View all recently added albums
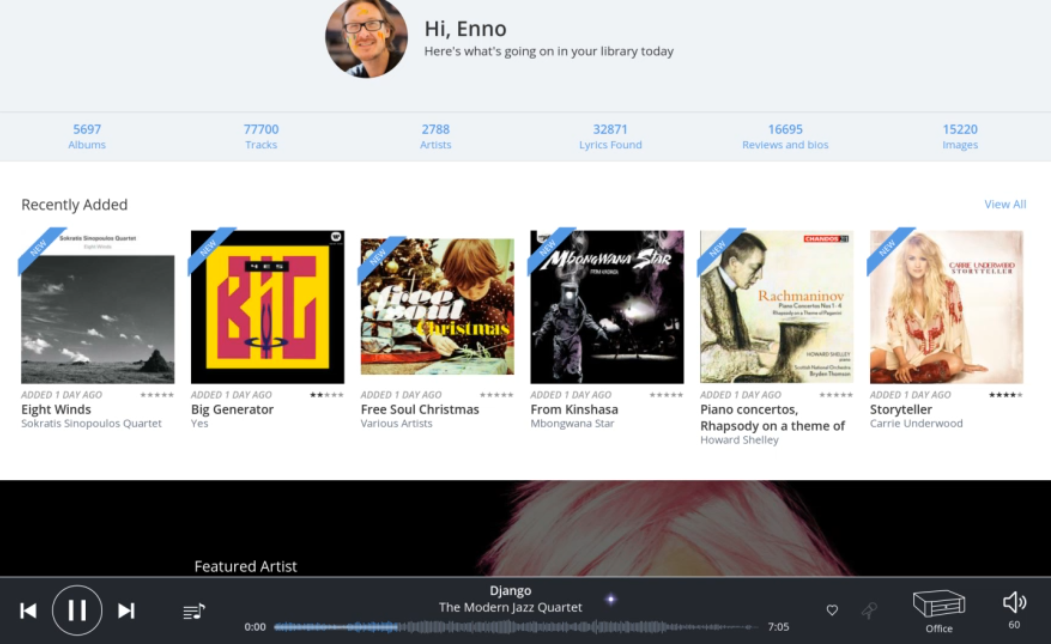Image resolution: width=1051 pixels, height=644 pixels. tap(1005, 204)
